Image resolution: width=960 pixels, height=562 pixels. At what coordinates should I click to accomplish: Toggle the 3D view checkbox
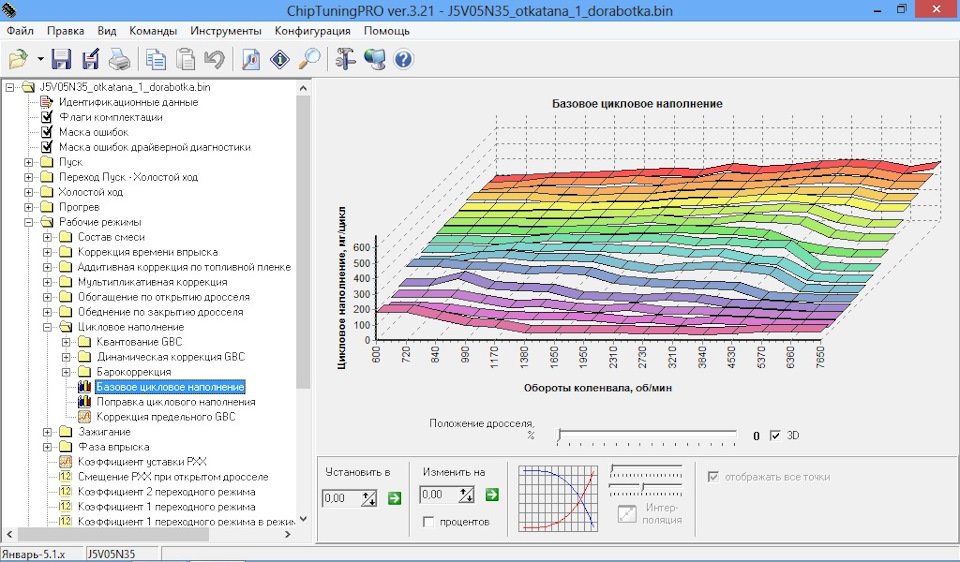pyautogui.click(x=776, y=436)
